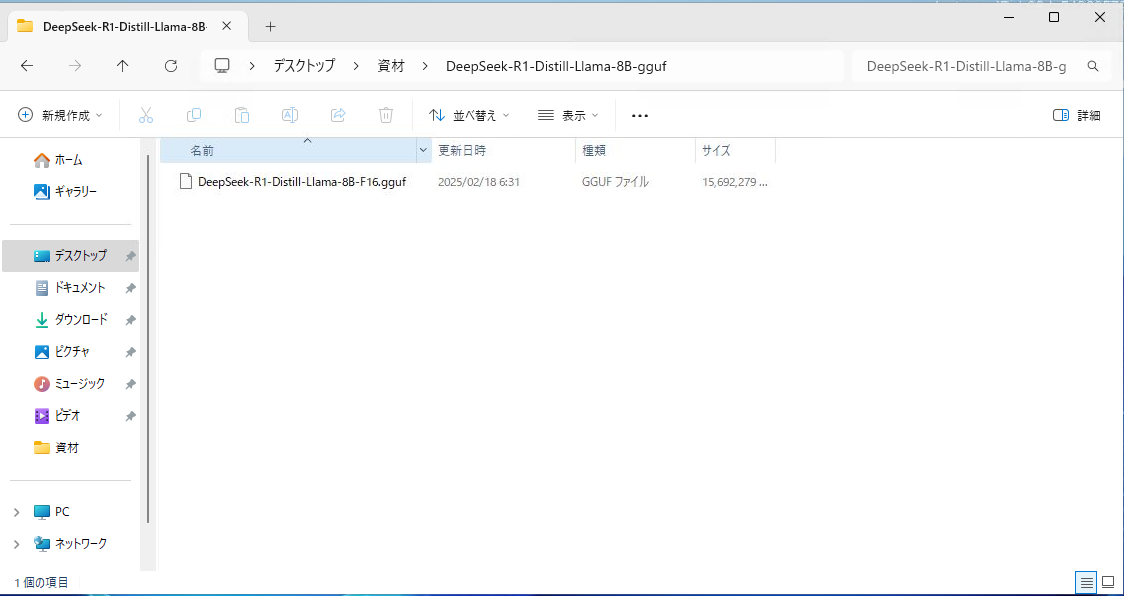Click DeepSeek-R1-Distill-Llama-8B-gguf breadcrumb segment

(557, 66)
